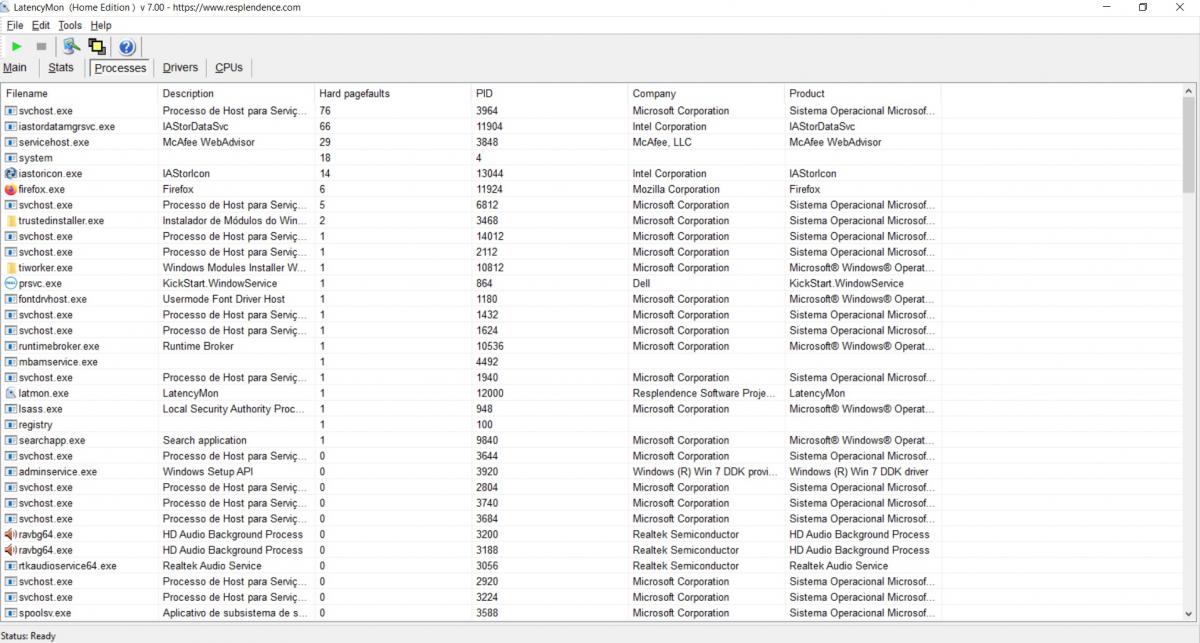This screenshot has height=643, width=1200.
Task: Click the icon beside iastordatamgrsvc.exe
Action: click(11, 126)
